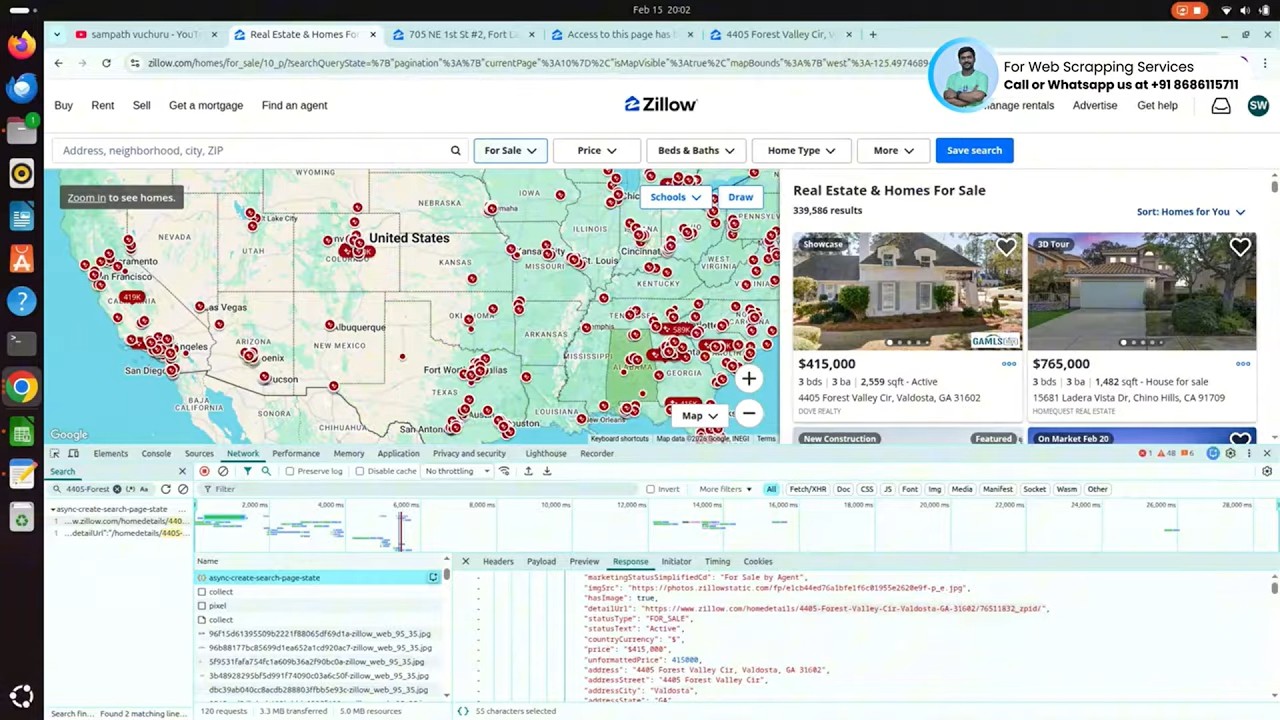Screen dimensions: 1280x720
Task: Click the Draw button on map
Action: [x=740, y=197]
